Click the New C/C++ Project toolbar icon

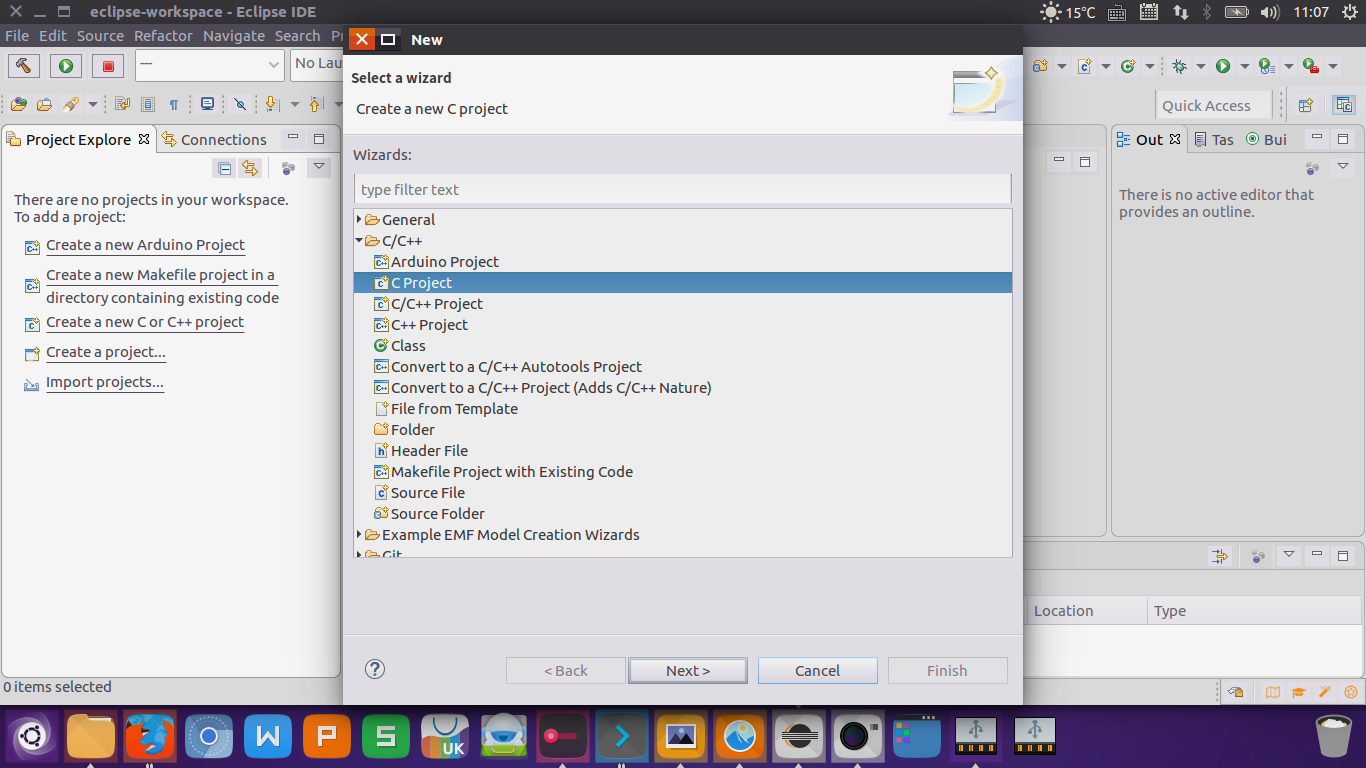(x=1041, y=66)
